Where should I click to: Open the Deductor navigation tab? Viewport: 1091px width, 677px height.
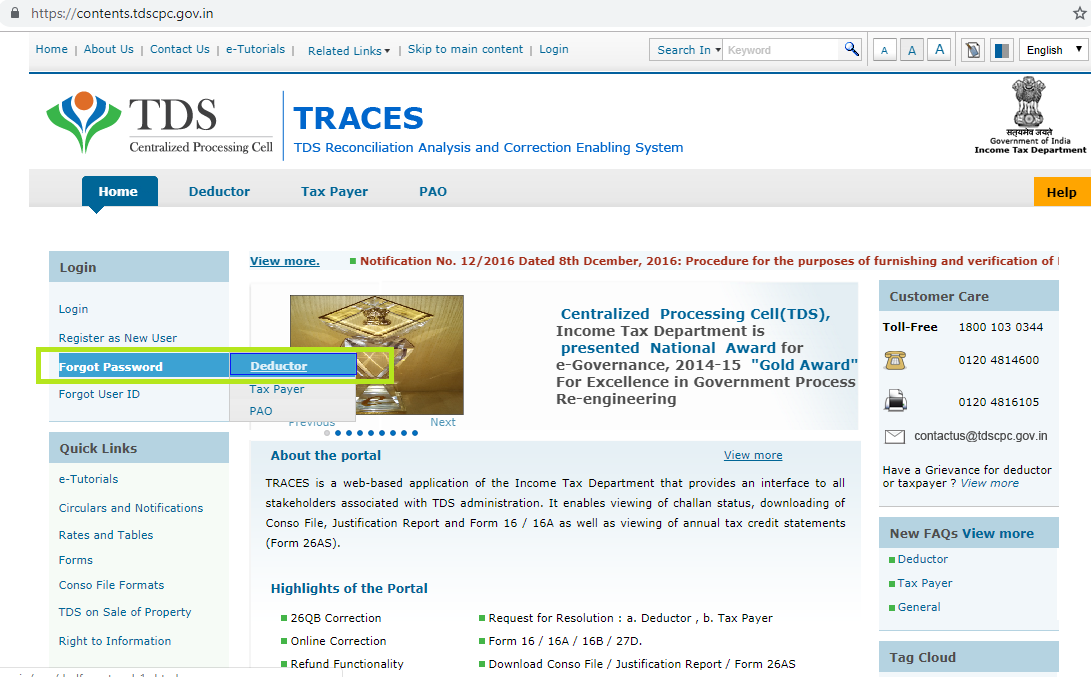pos(219,191)
